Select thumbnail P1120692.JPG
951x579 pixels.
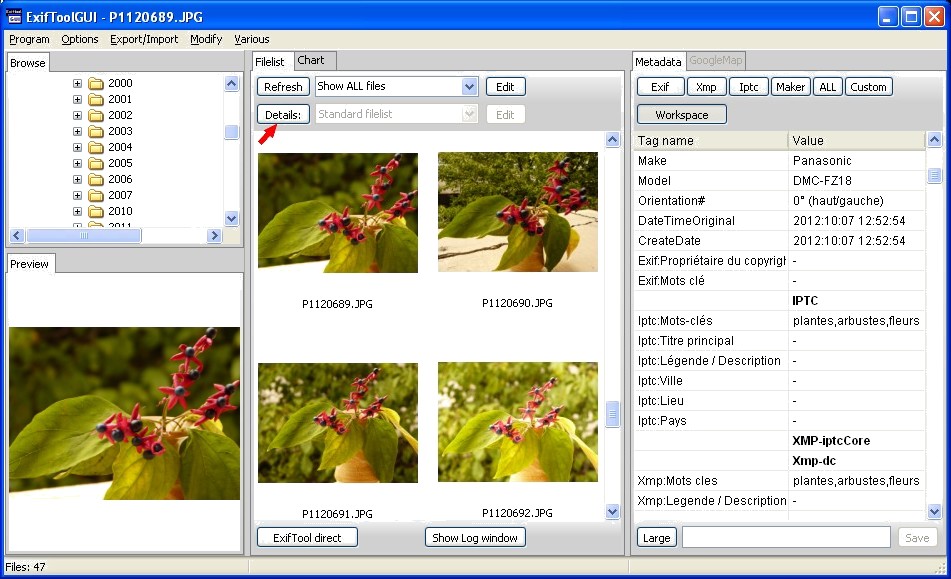pyautogui.click(x=518, y=422)
